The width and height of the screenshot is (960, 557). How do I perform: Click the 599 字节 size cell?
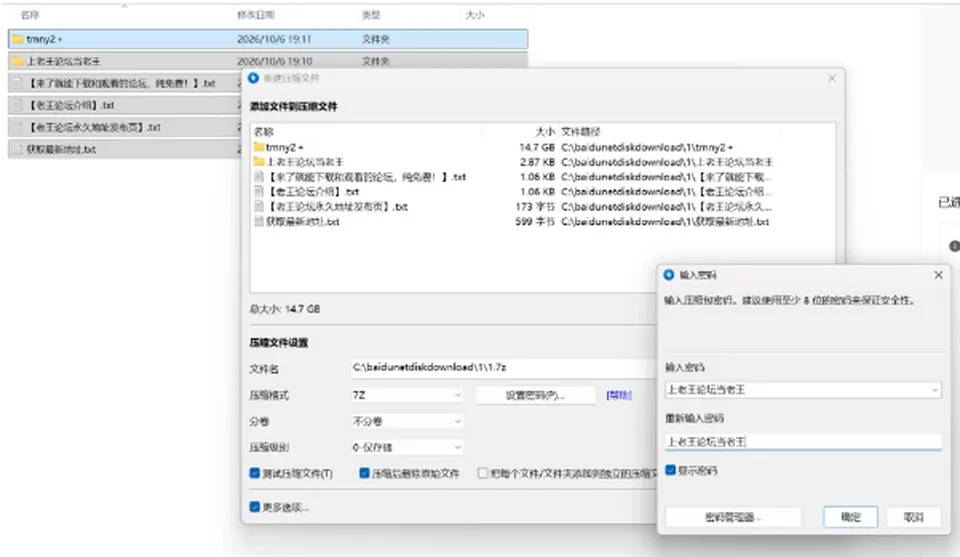click(x=534, y=222)
